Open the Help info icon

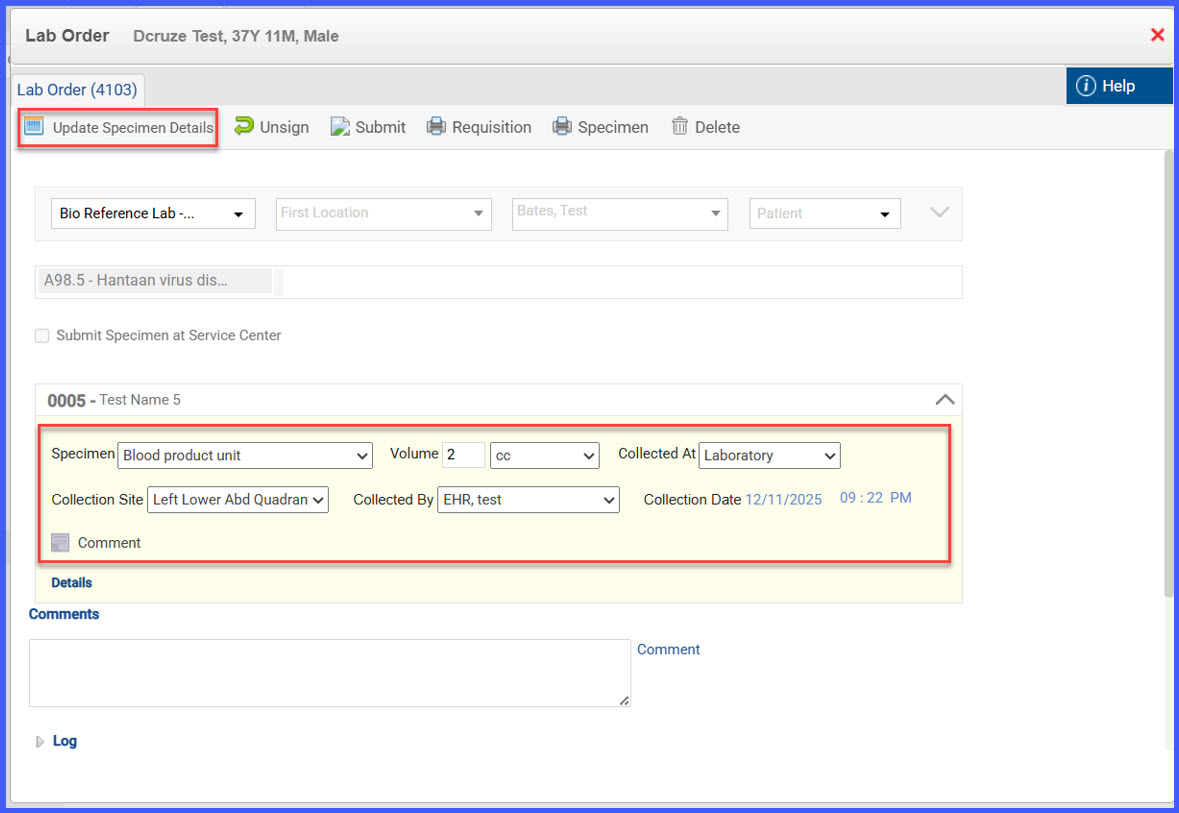coord(1086,86)
